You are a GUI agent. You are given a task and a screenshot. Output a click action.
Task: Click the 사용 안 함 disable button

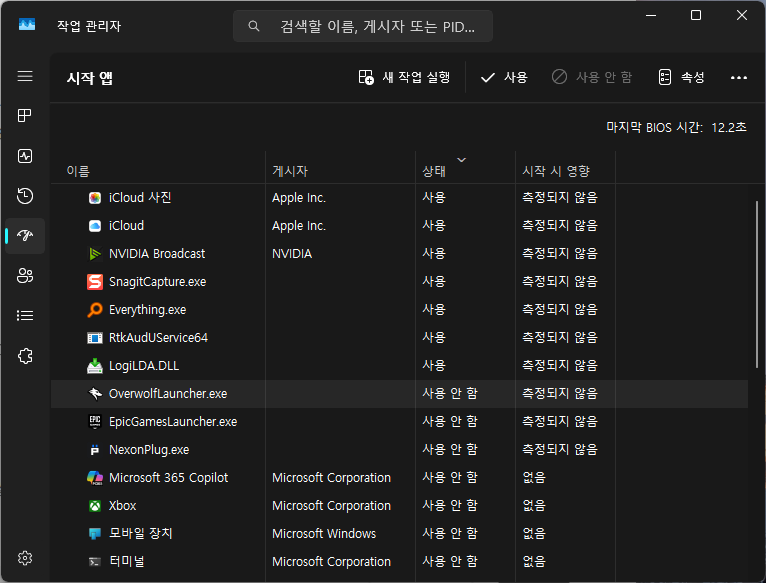click(592, 77)
